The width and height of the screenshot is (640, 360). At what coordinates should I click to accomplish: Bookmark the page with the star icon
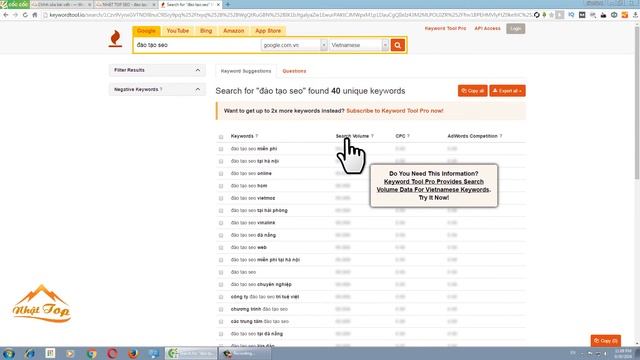coord(551,15)
